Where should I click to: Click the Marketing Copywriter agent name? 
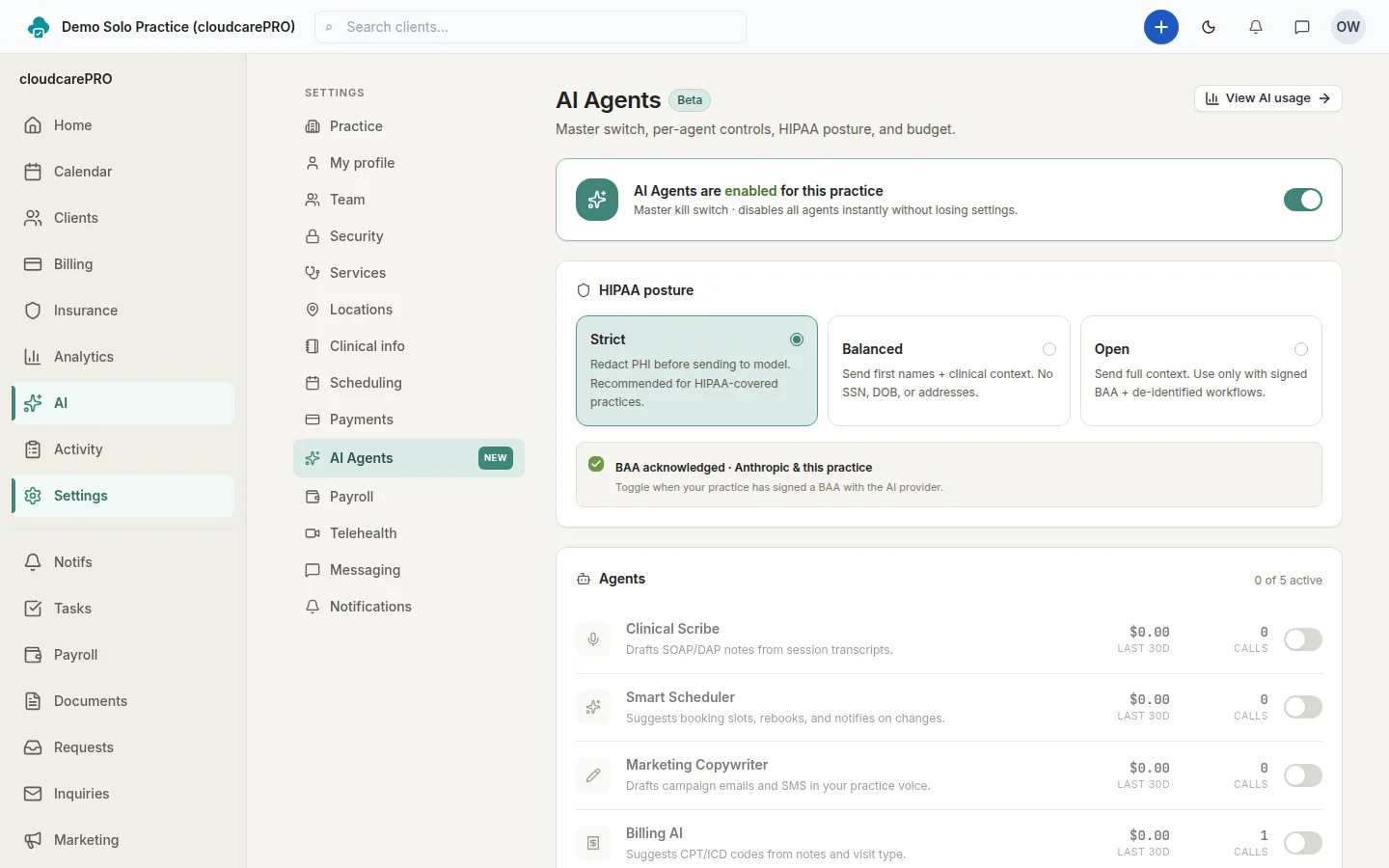pyautogui.click(x=696, y=765)
